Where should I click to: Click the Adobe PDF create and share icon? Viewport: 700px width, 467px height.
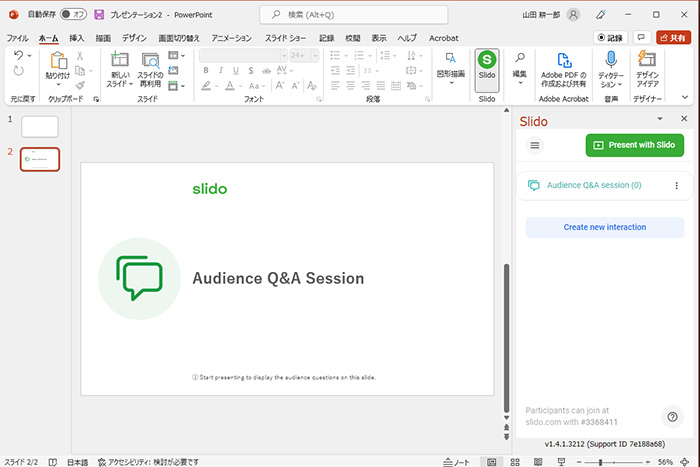click(564, 60)
